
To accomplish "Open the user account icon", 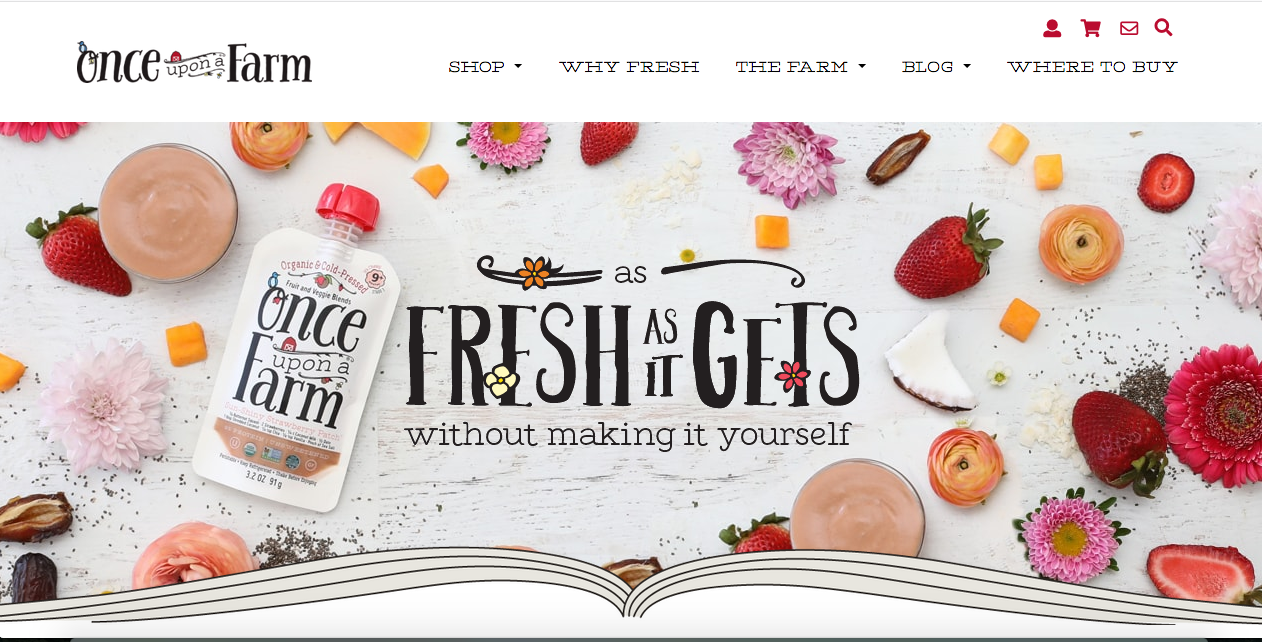I will 1051,28.
